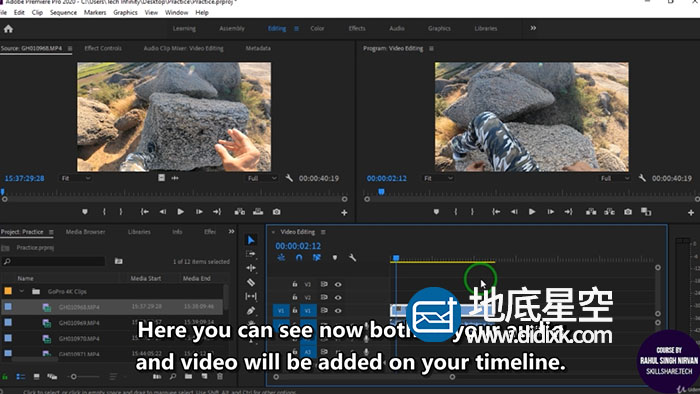The image size is (700, 394).
Task: Step forward one frame in Source monitor
Action: coord(199,212)
